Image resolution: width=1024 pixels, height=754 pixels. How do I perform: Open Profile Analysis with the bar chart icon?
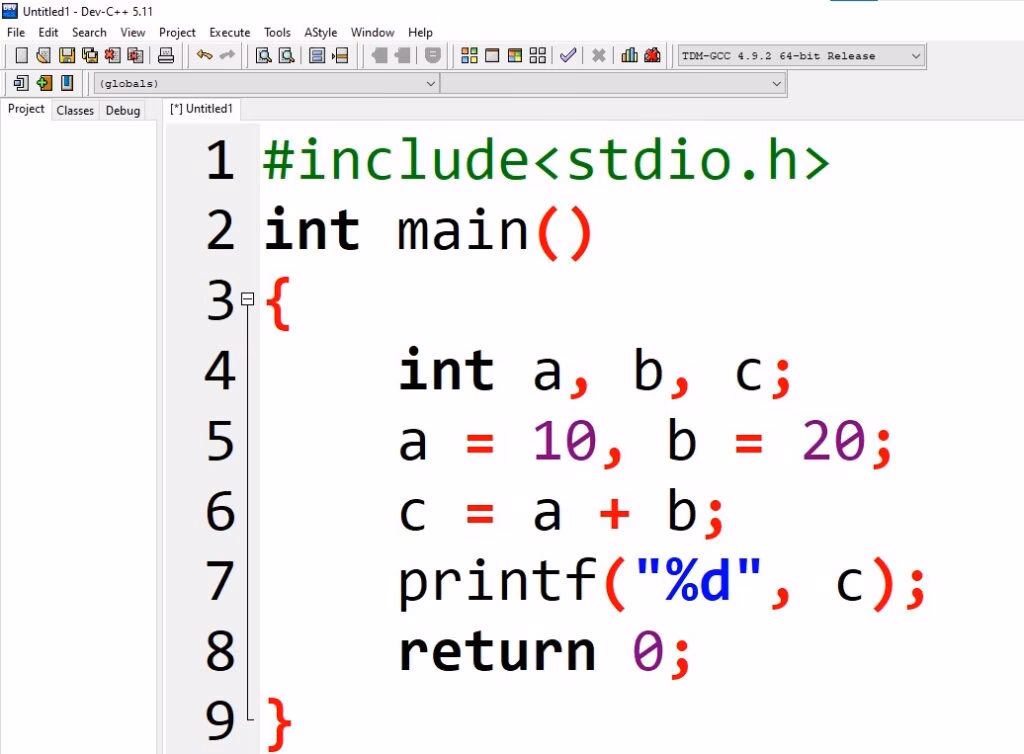point(630,55)
